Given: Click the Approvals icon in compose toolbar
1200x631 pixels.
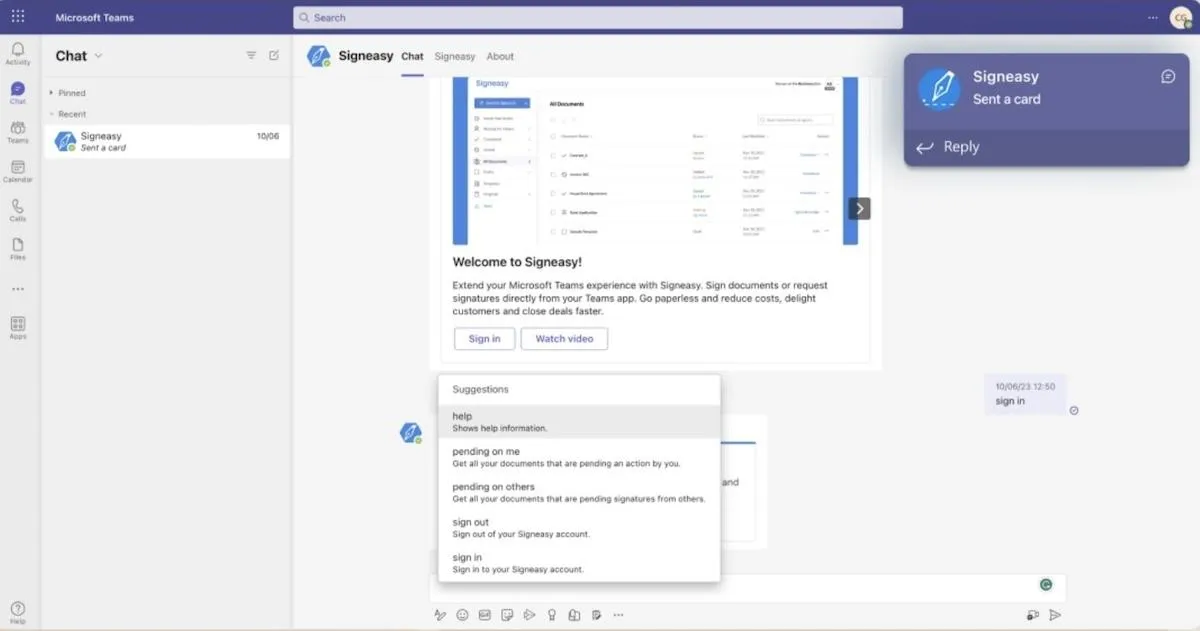Looking at the screenshot, I should pos(574,615).
